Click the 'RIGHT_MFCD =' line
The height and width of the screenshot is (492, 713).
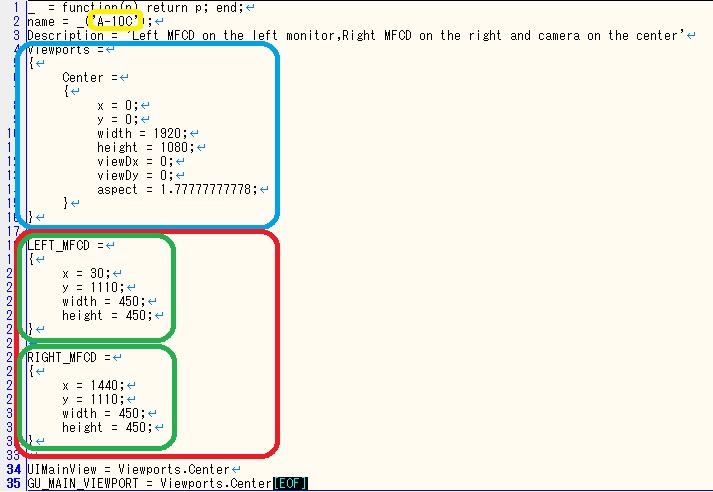coord(69,357)
